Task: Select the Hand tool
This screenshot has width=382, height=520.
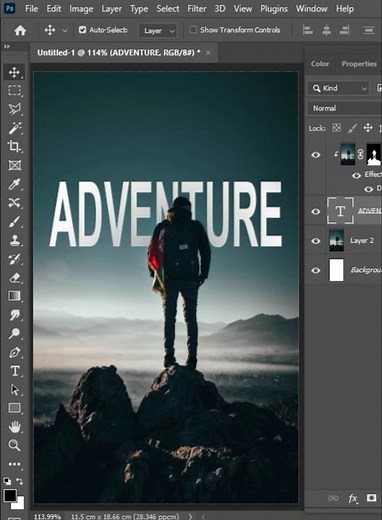Action: pos(14,427)
